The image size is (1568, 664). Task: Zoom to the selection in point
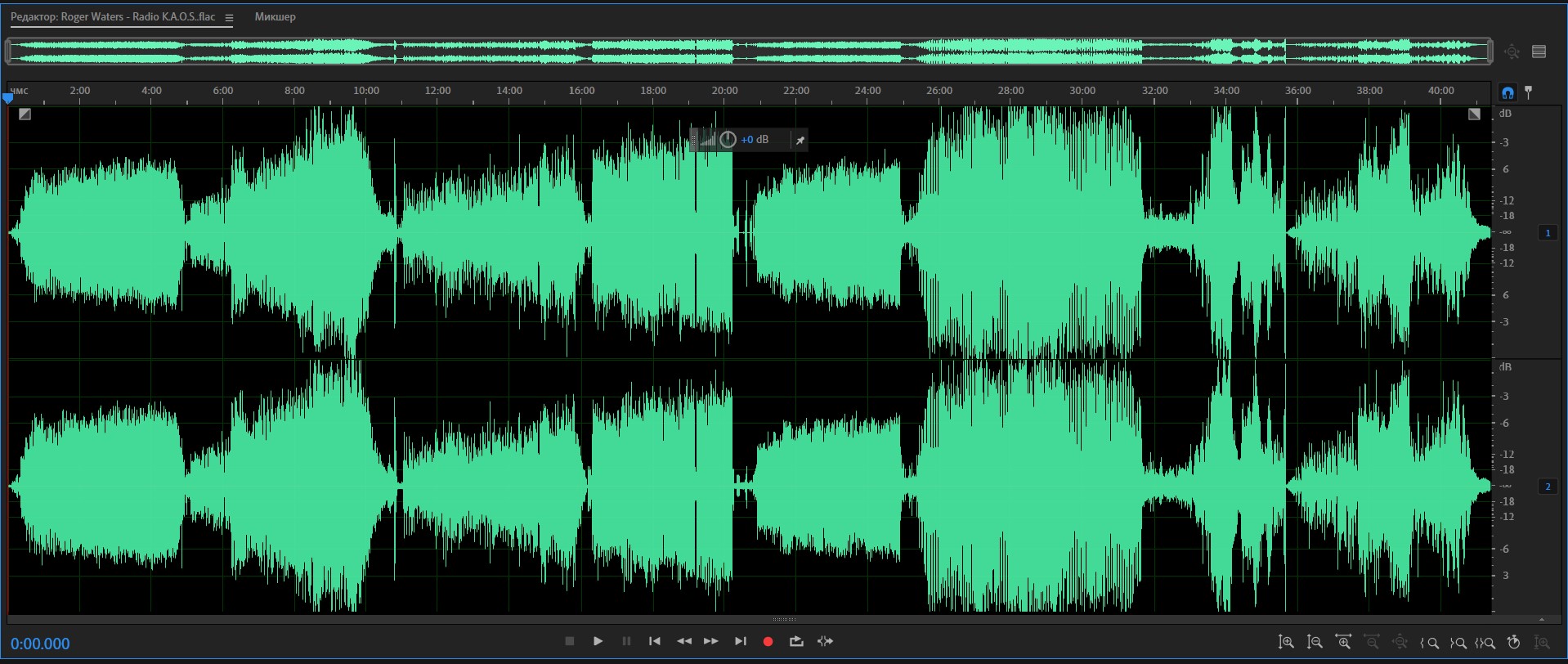click(1429, 643)
